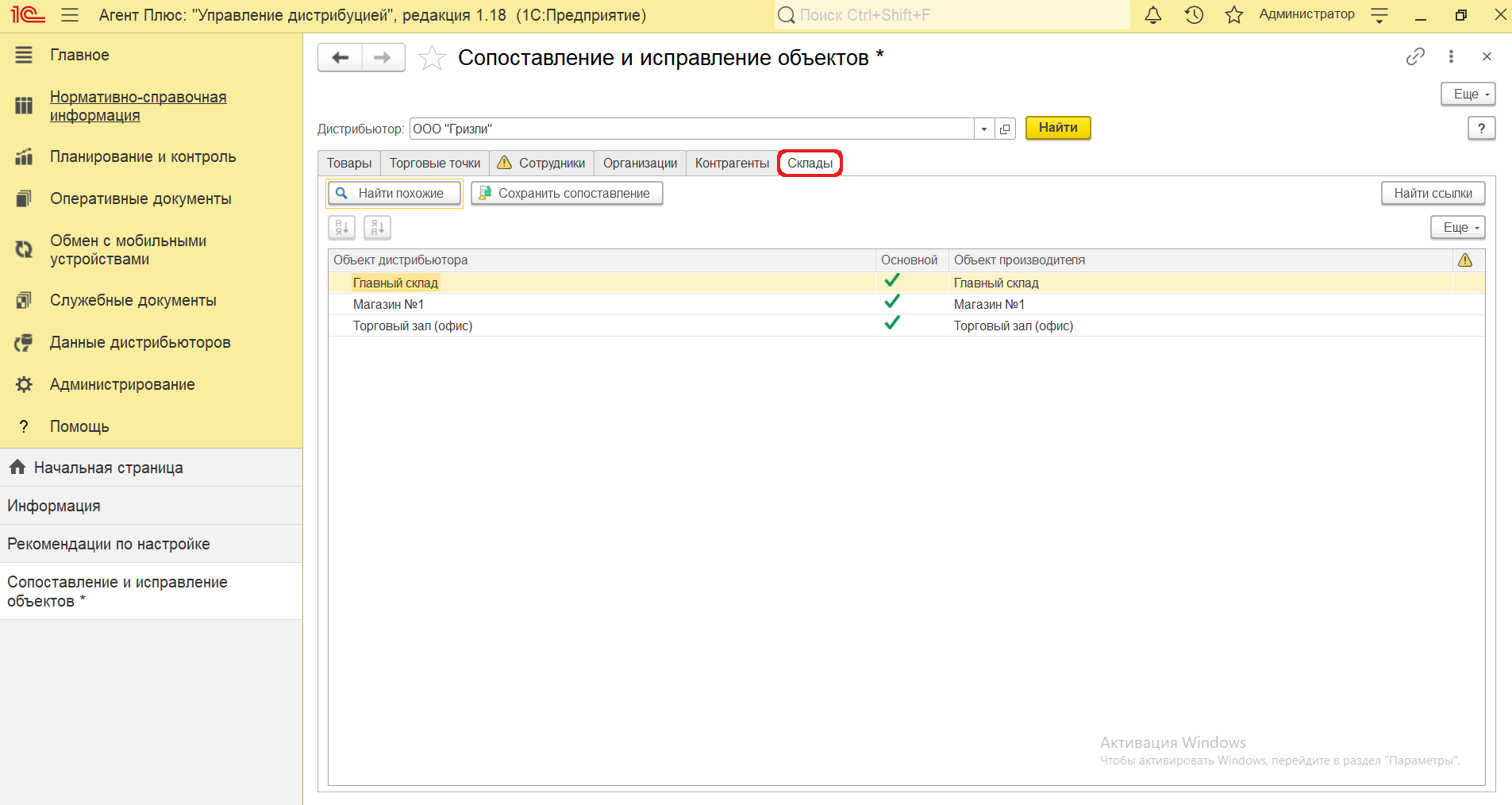Image resolution: width=1512 pixels, height=805 pixels.
Task: Switch to the Организации tab
Action: click(640, 163)
